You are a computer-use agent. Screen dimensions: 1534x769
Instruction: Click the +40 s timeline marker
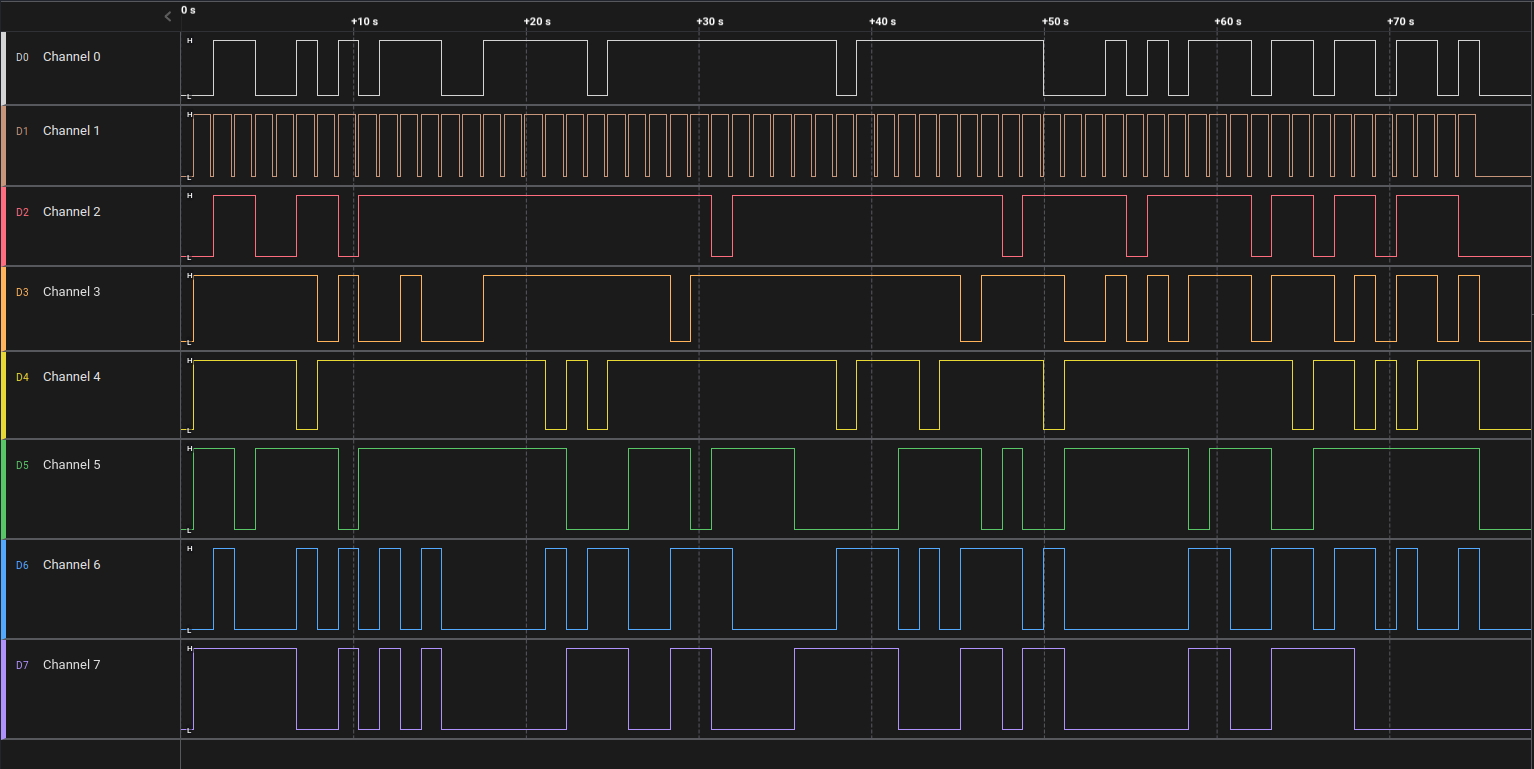click(883, 21)
